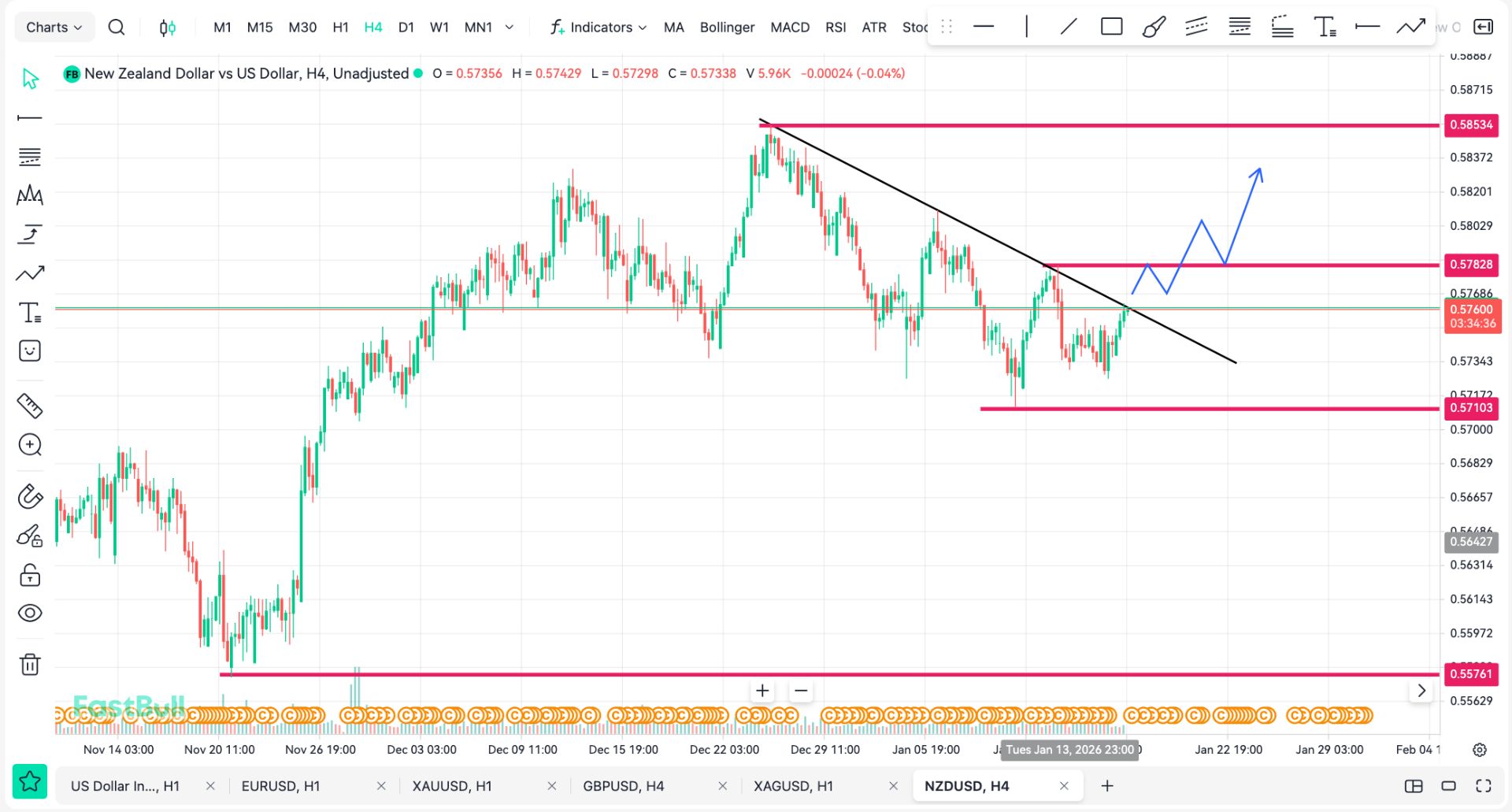Open the Charts dropdown menu

(x=54, y=28)
